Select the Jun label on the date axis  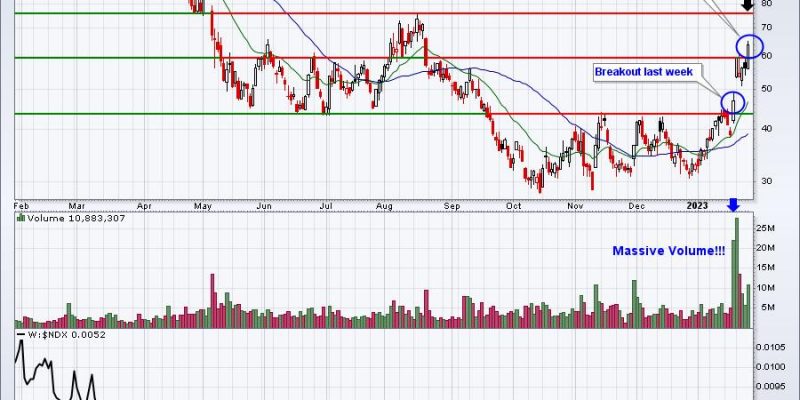pos(263,205)
